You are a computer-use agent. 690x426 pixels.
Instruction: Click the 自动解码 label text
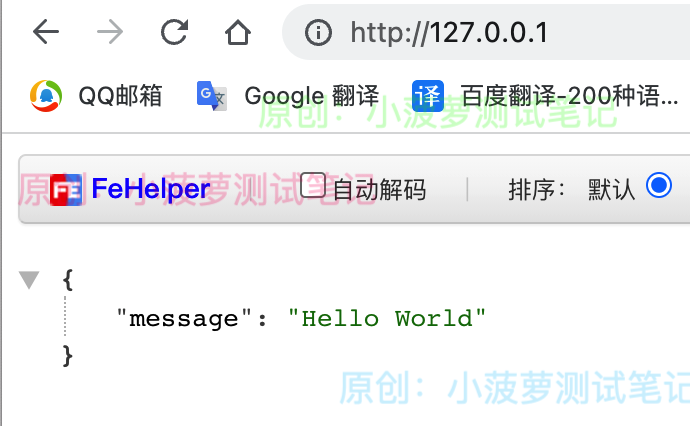pyautogui.click(x=379, y=190)
